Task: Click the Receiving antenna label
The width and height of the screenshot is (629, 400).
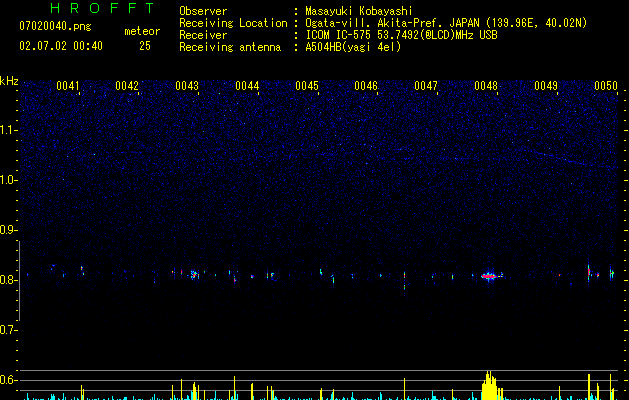Action: click(230, 47)
